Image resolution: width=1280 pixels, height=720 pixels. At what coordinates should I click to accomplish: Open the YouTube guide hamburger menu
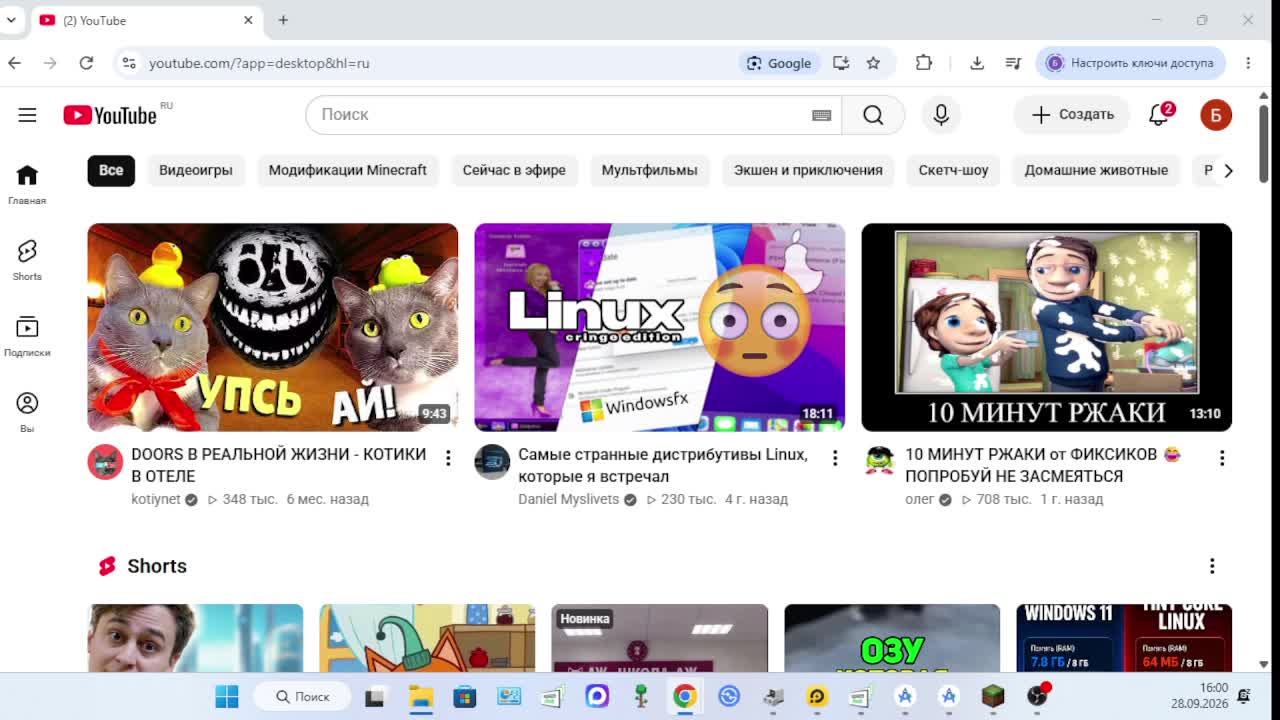point(27,115)
